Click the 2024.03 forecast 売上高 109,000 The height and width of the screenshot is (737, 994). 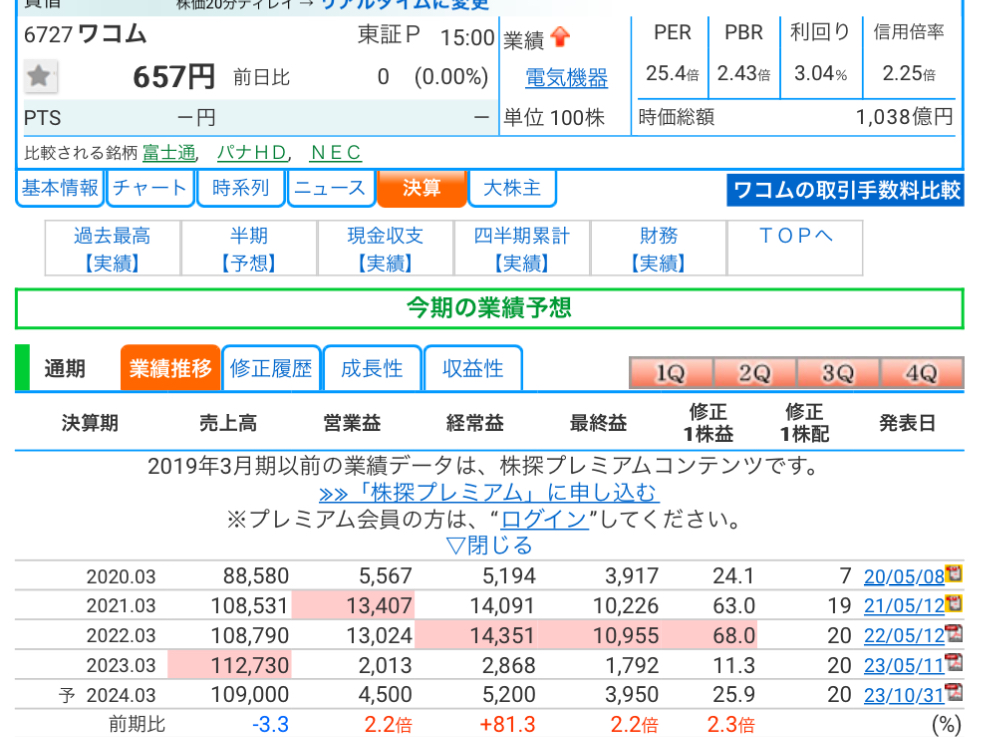[250, 695]
